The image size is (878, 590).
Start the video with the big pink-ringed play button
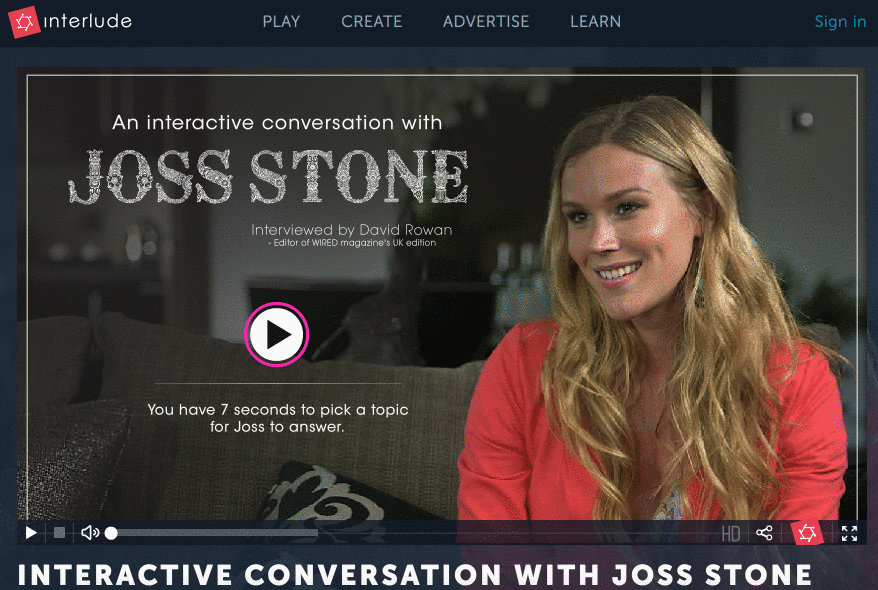pyautogui.click(x=277, y=334)
